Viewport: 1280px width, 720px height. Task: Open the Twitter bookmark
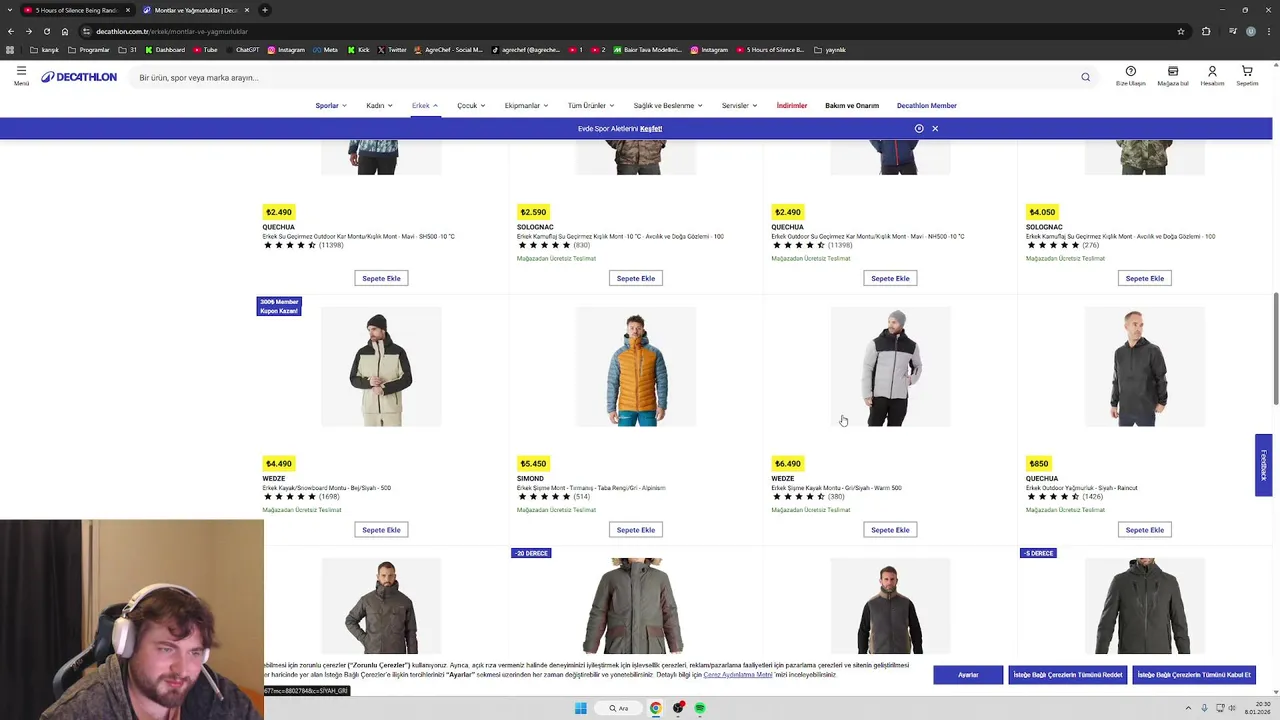tap(392, 50)
